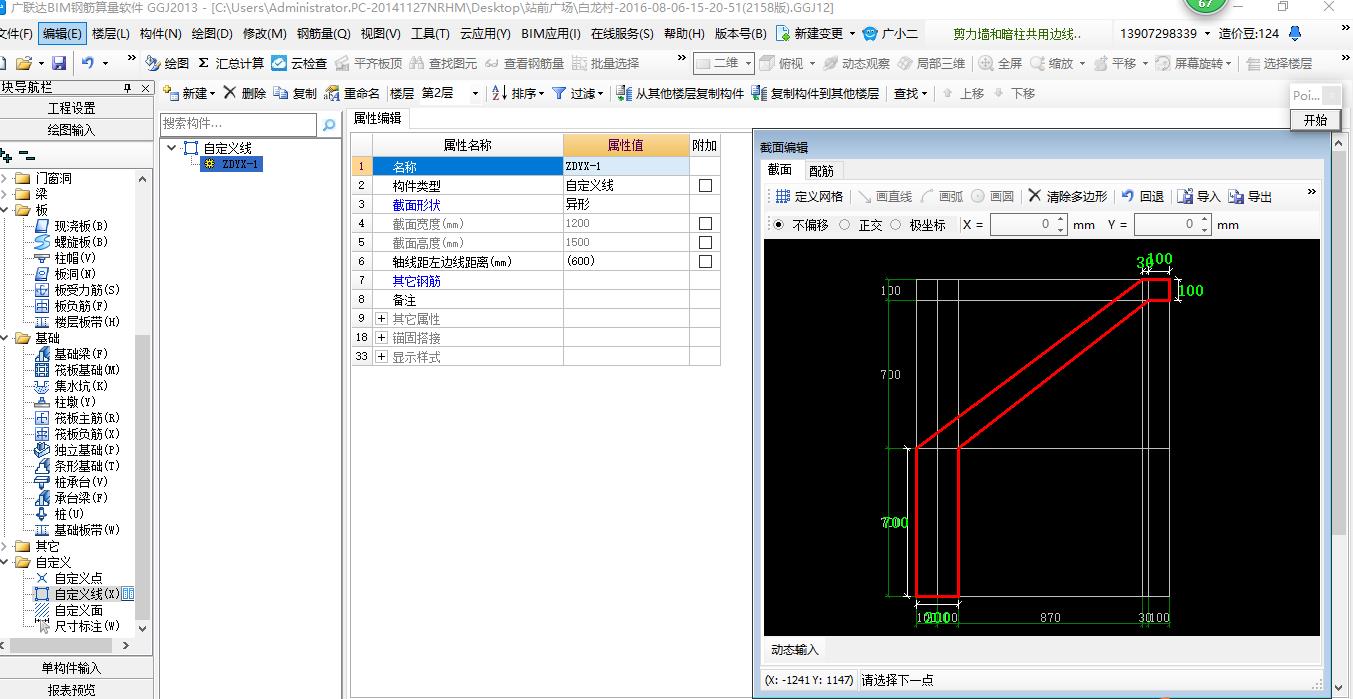
Task: Select the 不偏移 radio option
Action: (x=779, y=225)
